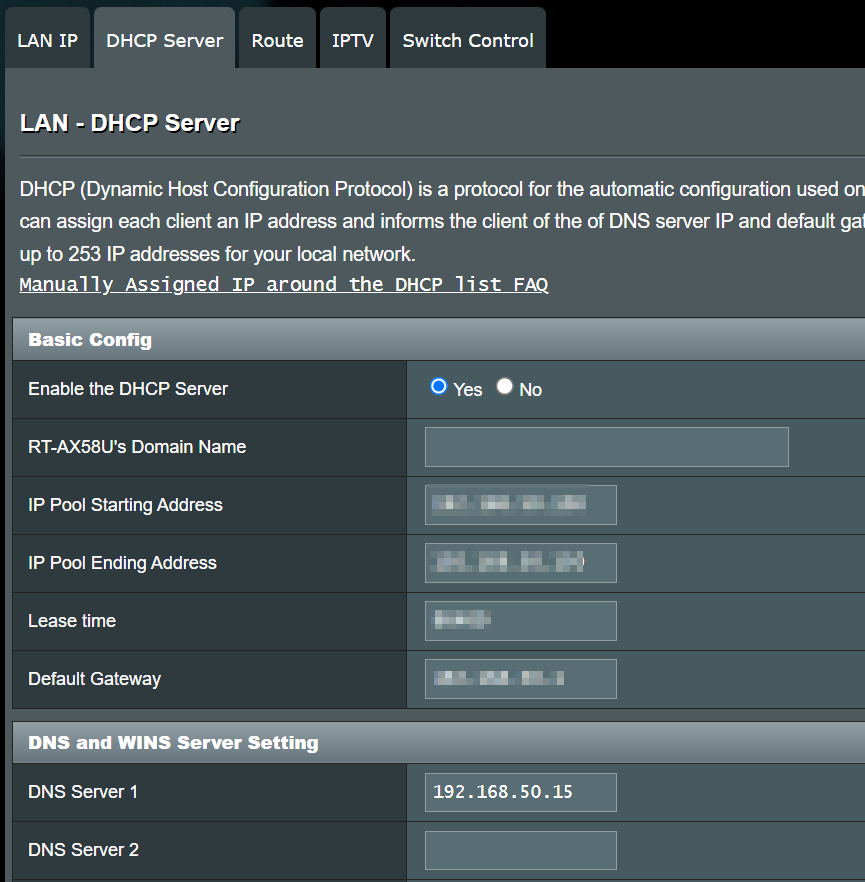
Task: Switch to the LAN IP tab
Action: tap(47, 41)
